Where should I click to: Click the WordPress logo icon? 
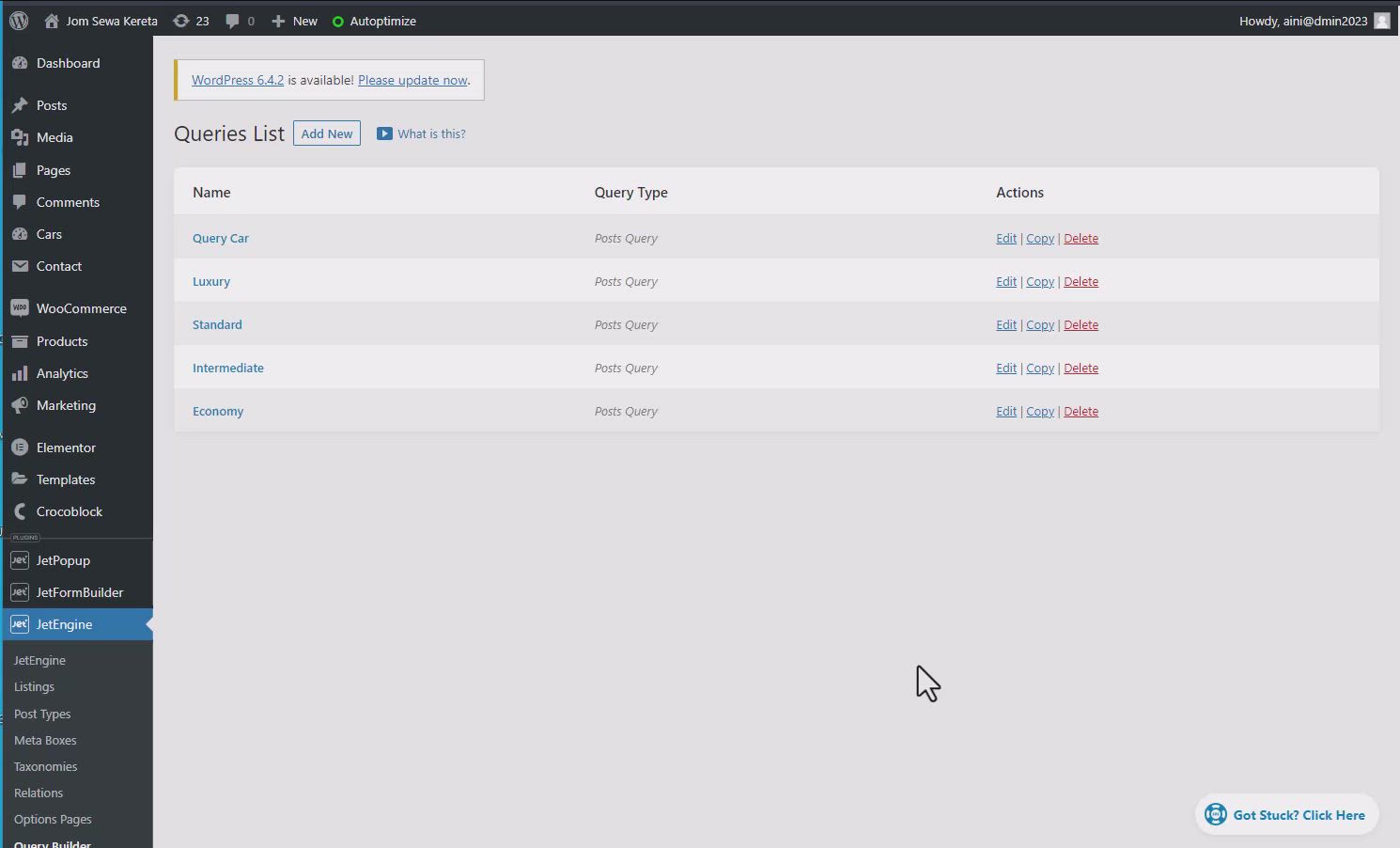[19, 21]
